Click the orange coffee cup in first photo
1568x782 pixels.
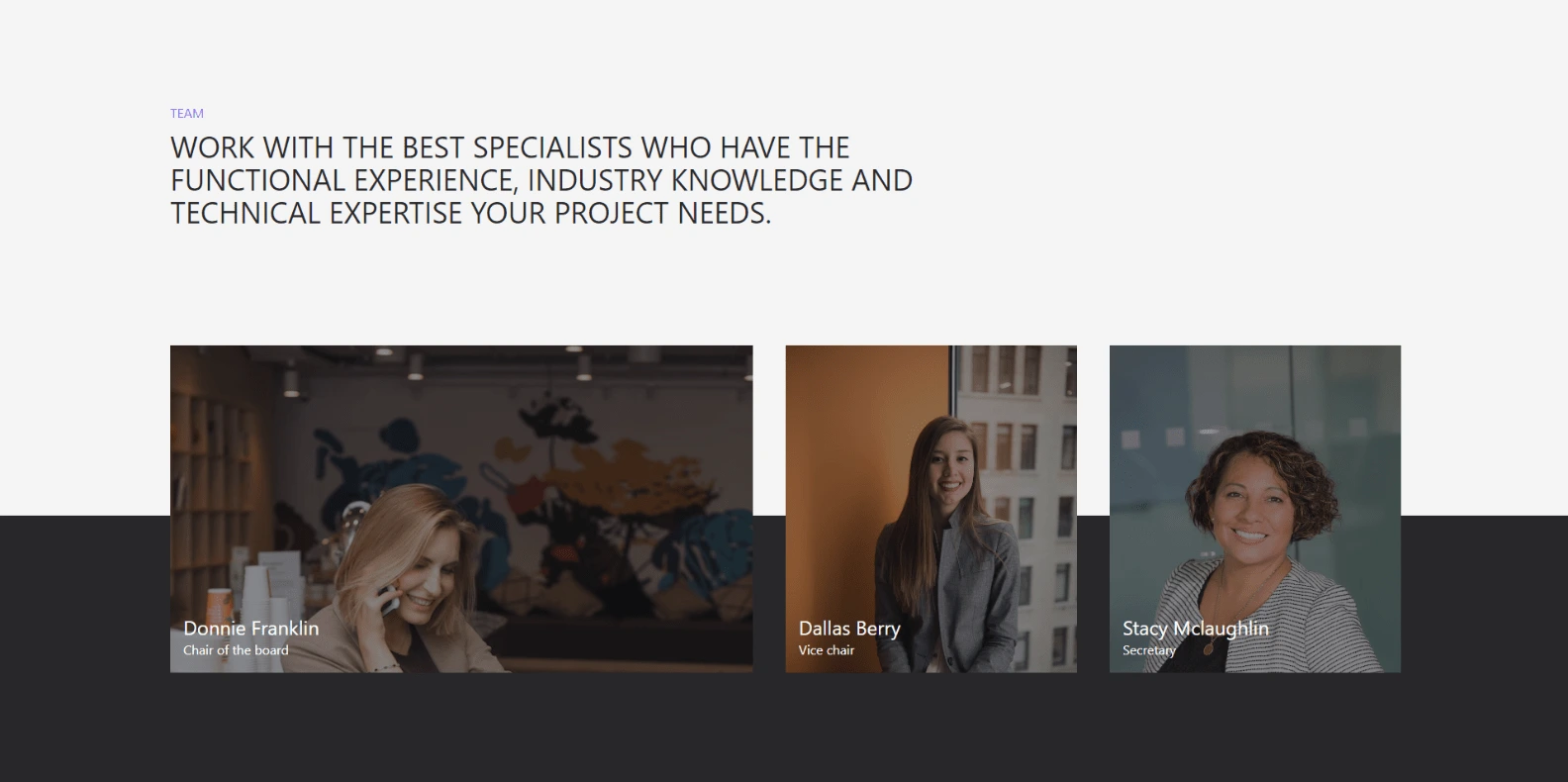pyautogui.click(x=220, y=604)
